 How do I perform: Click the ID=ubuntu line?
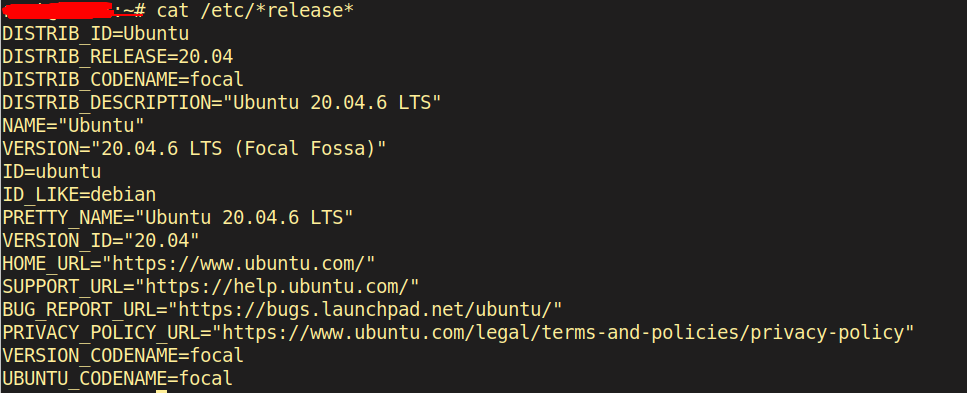[x=51, y=171]
